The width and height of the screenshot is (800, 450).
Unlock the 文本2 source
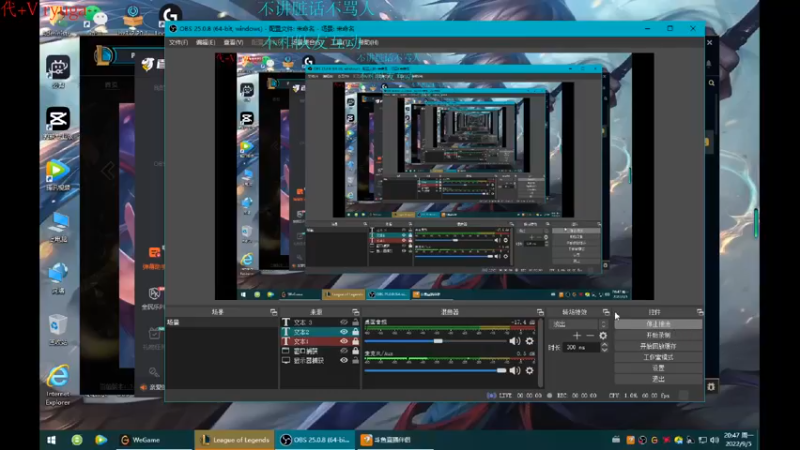pos(355,332)
